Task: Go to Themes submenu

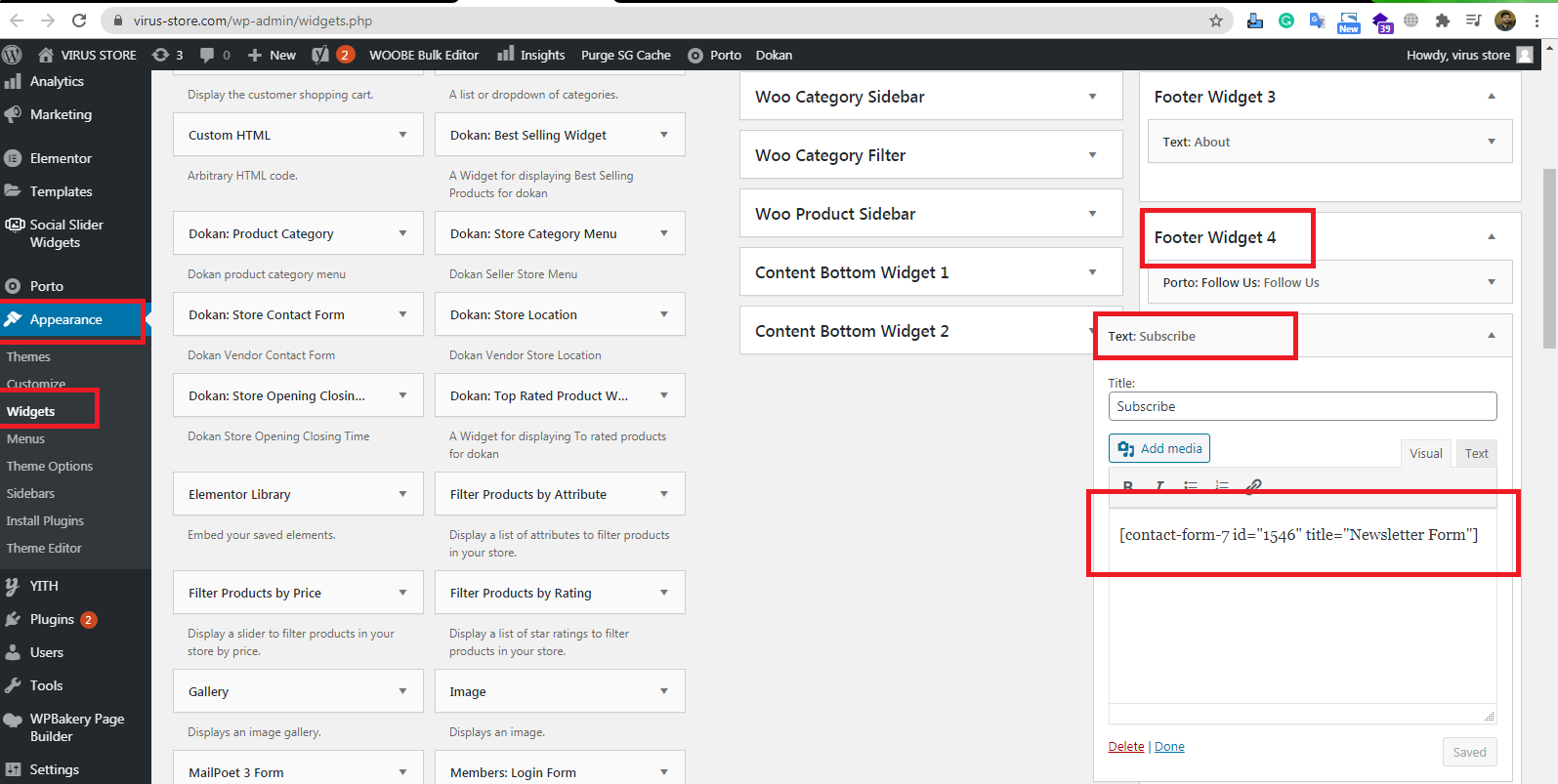Action: click(28, 356)
